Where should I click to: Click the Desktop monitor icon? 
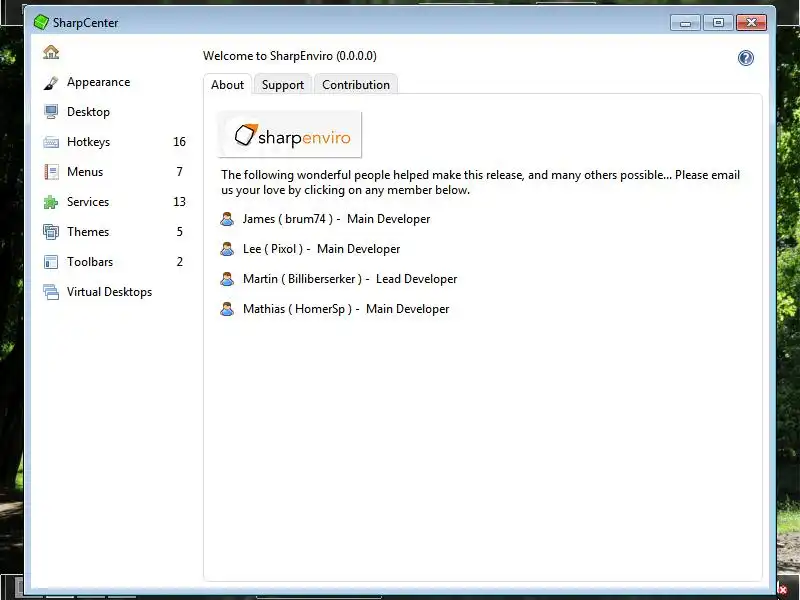(51, 112)
